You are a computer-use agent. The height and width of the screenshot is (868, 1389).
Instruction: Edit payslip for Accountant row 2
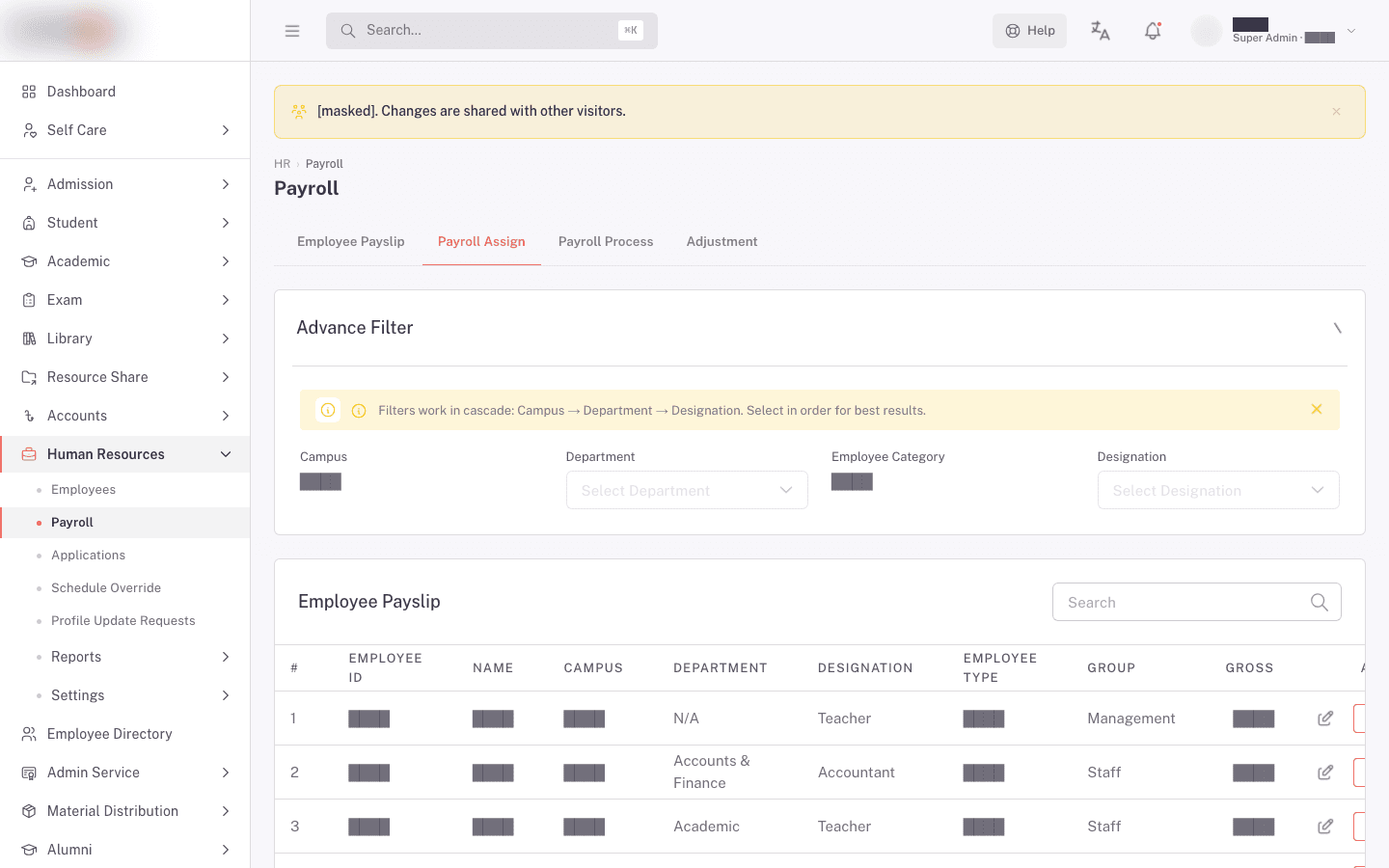tap(1325, 773)
